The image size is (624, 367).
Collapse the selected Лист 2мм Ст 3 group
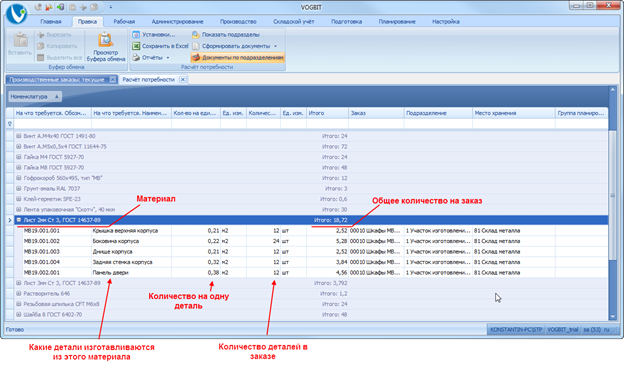(x=19, y=220)
